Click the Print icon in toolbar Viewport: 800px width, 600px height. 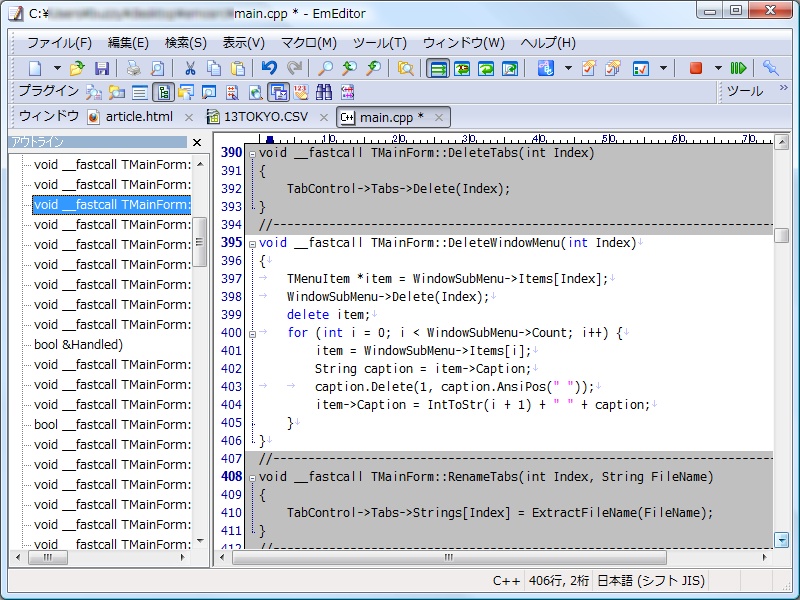click(133, 68)
